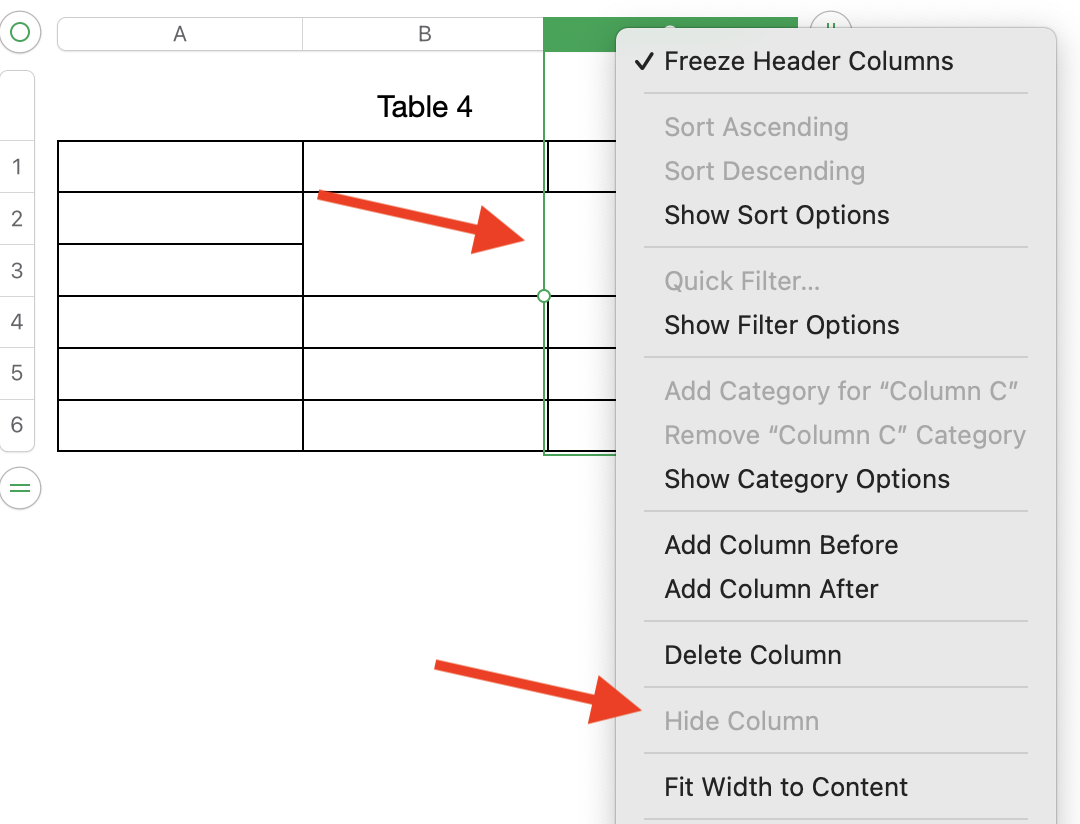Click Delete Column in context menu
The image size is (1080, 824).
752,655
